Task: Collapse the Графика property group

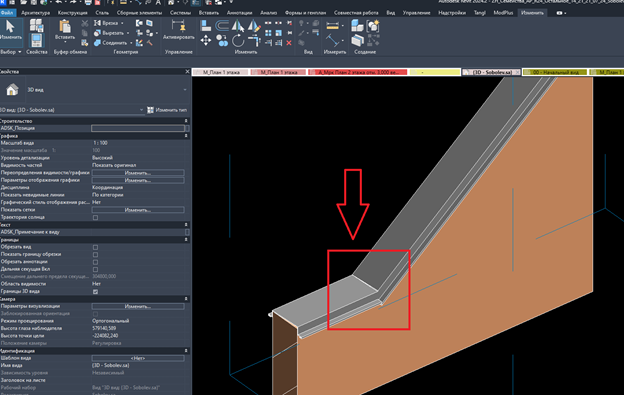Action: click(186, 136)
